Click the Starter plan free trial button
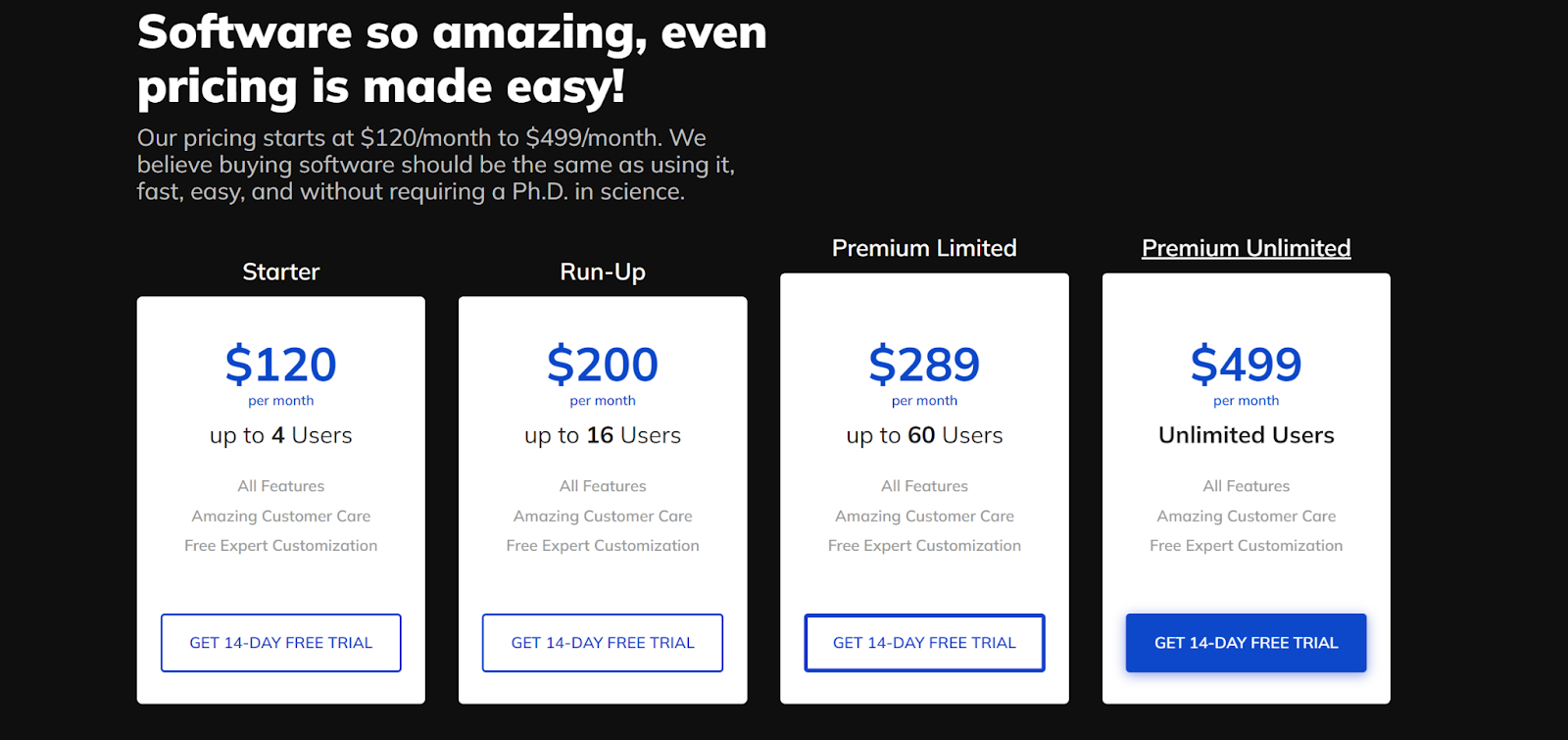This screenshot has height=740, width=1568. [280, 643]
